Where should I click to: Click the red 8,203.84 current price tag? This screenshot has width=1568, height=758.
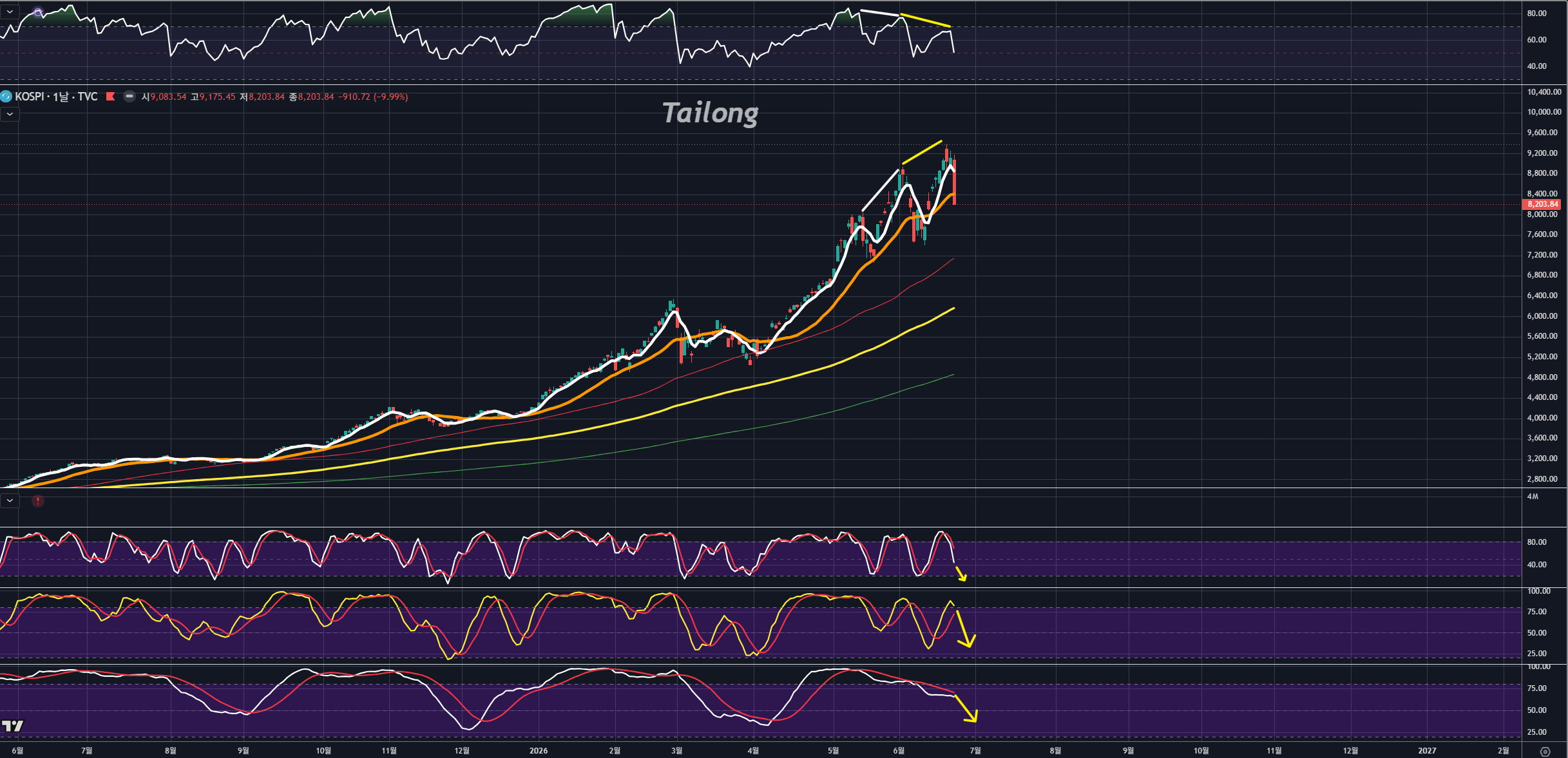coord(1542,204)
